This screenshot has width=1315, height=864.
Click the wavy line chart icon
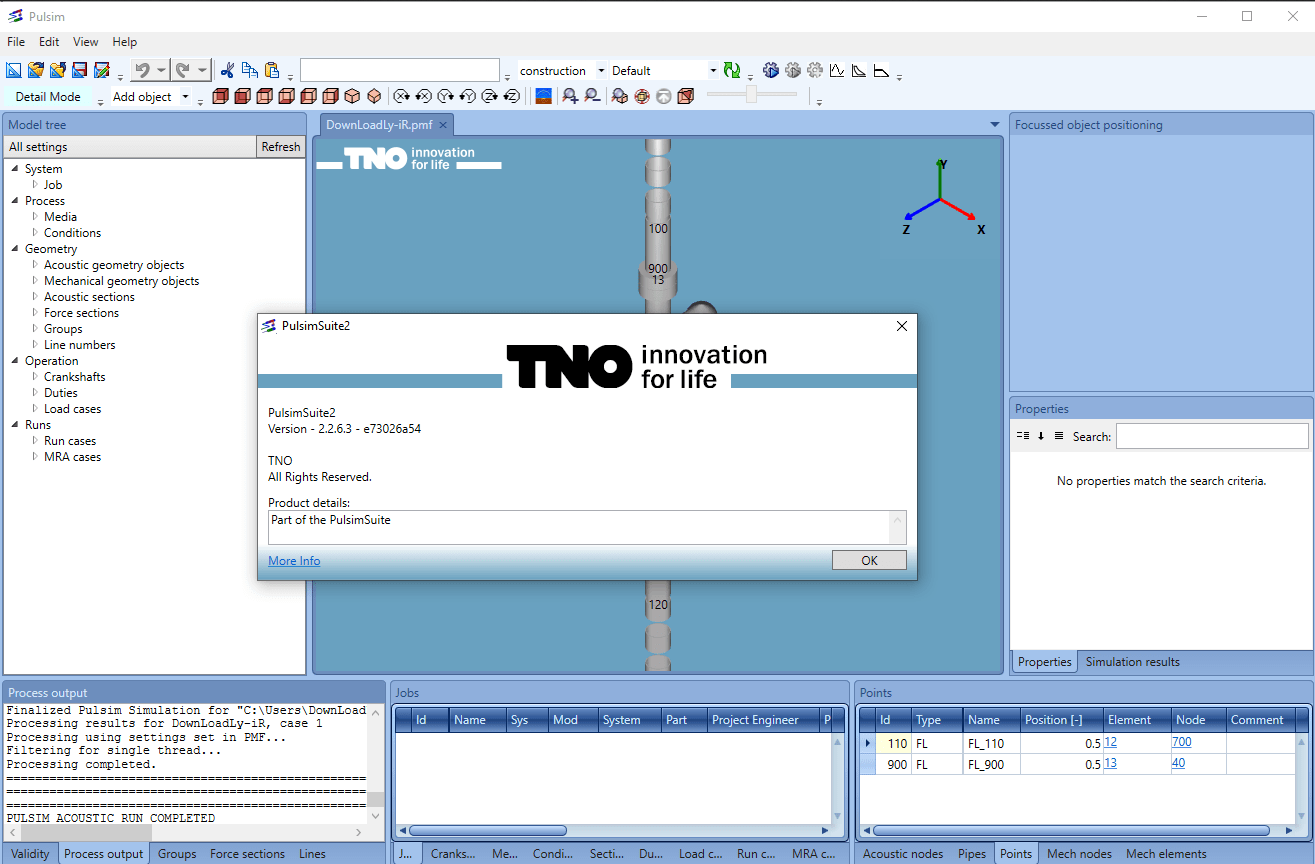pyautogui.click(x=837, y=70)
